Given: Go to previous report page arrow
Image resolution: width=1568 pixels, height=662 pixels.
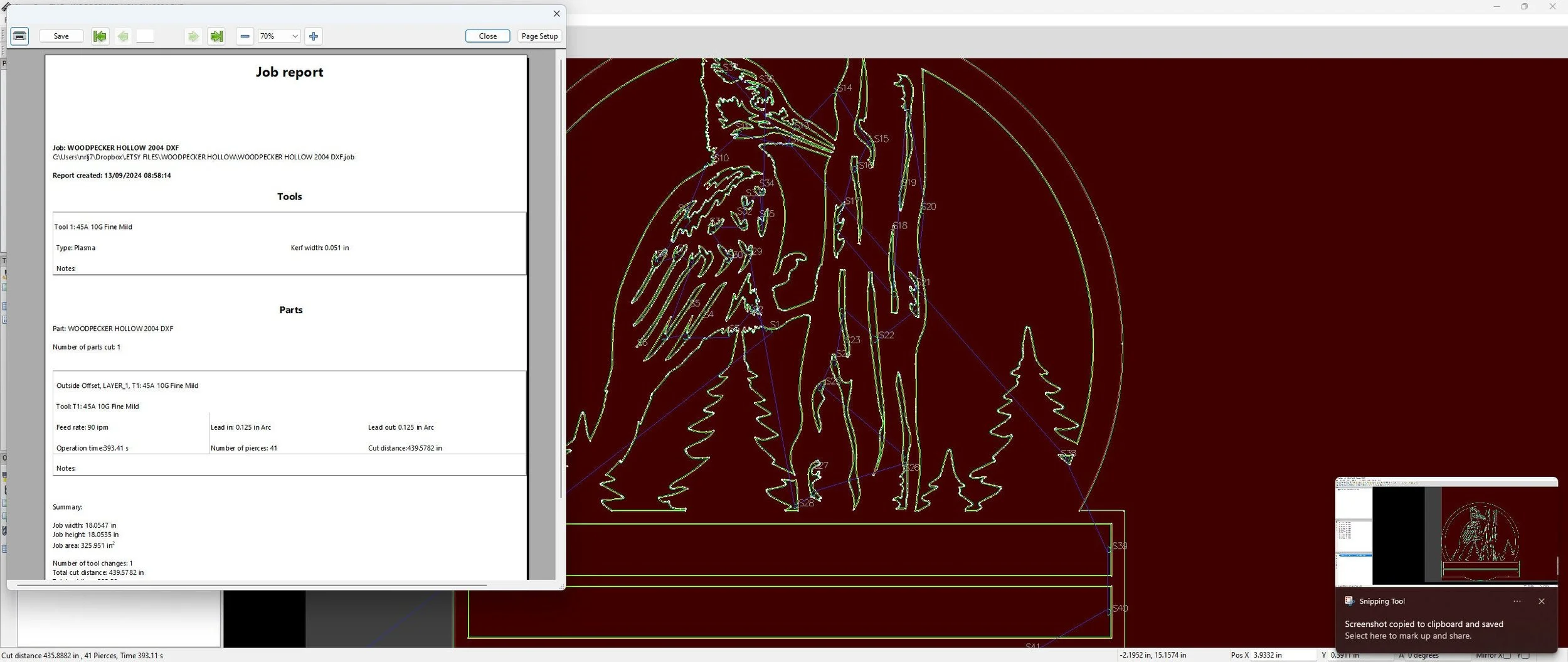Looking at the screenshot, I should pyautogui.click(x=123, y=36).
